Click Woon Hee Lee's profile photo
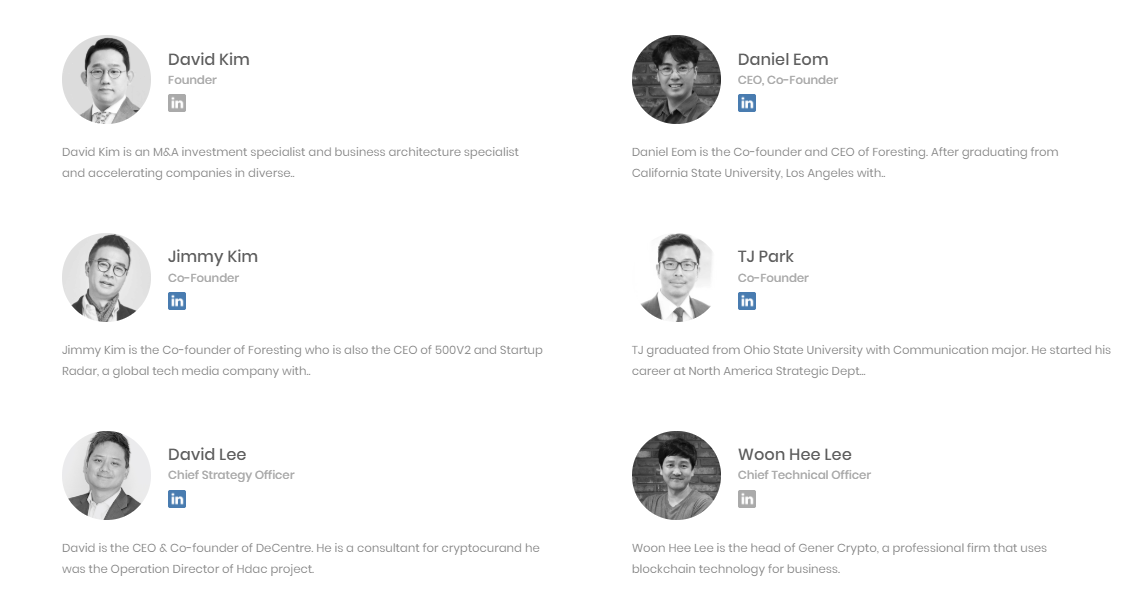The height and width of the screenshot is (589, 1135). (676, 475)
